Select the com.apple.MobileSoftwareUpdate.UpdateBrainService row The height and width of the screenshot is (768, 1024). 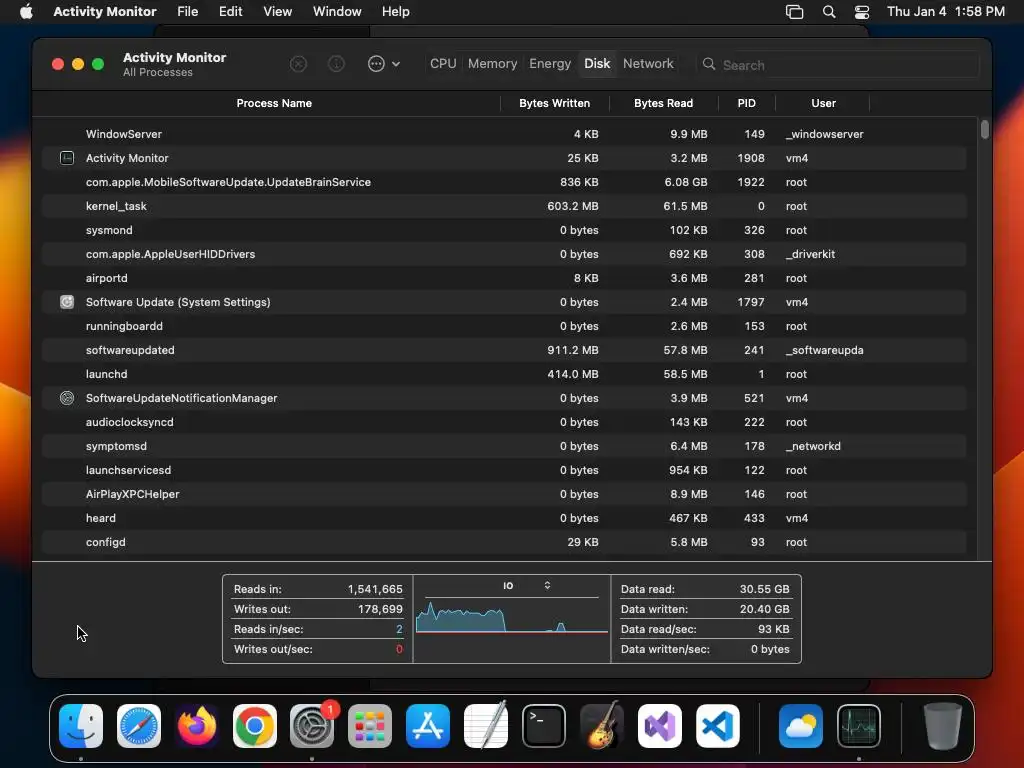click(504, 182)
